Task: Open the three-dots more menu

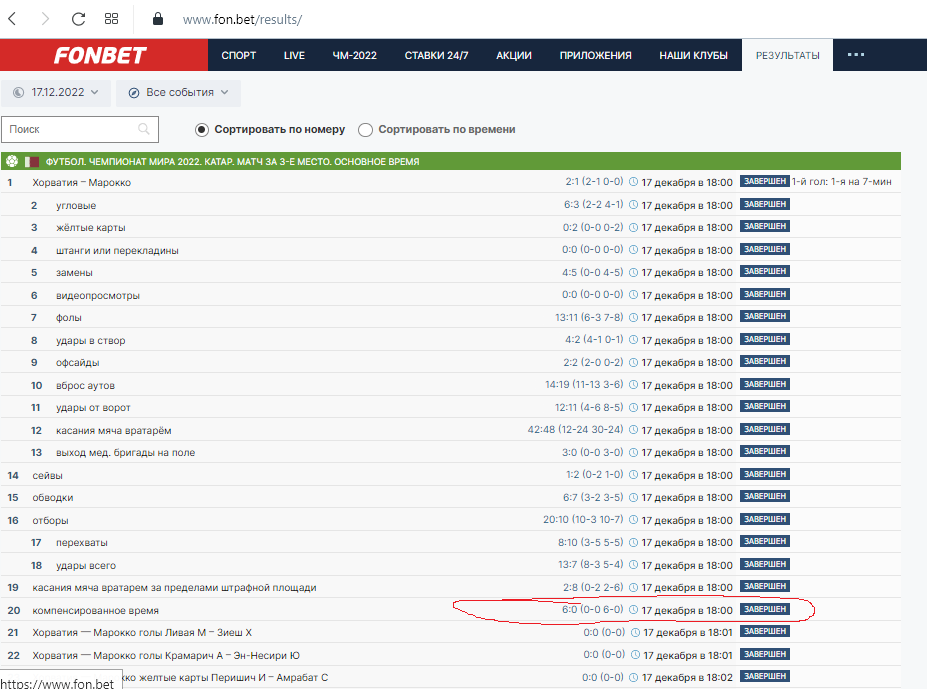Action: 856,55
